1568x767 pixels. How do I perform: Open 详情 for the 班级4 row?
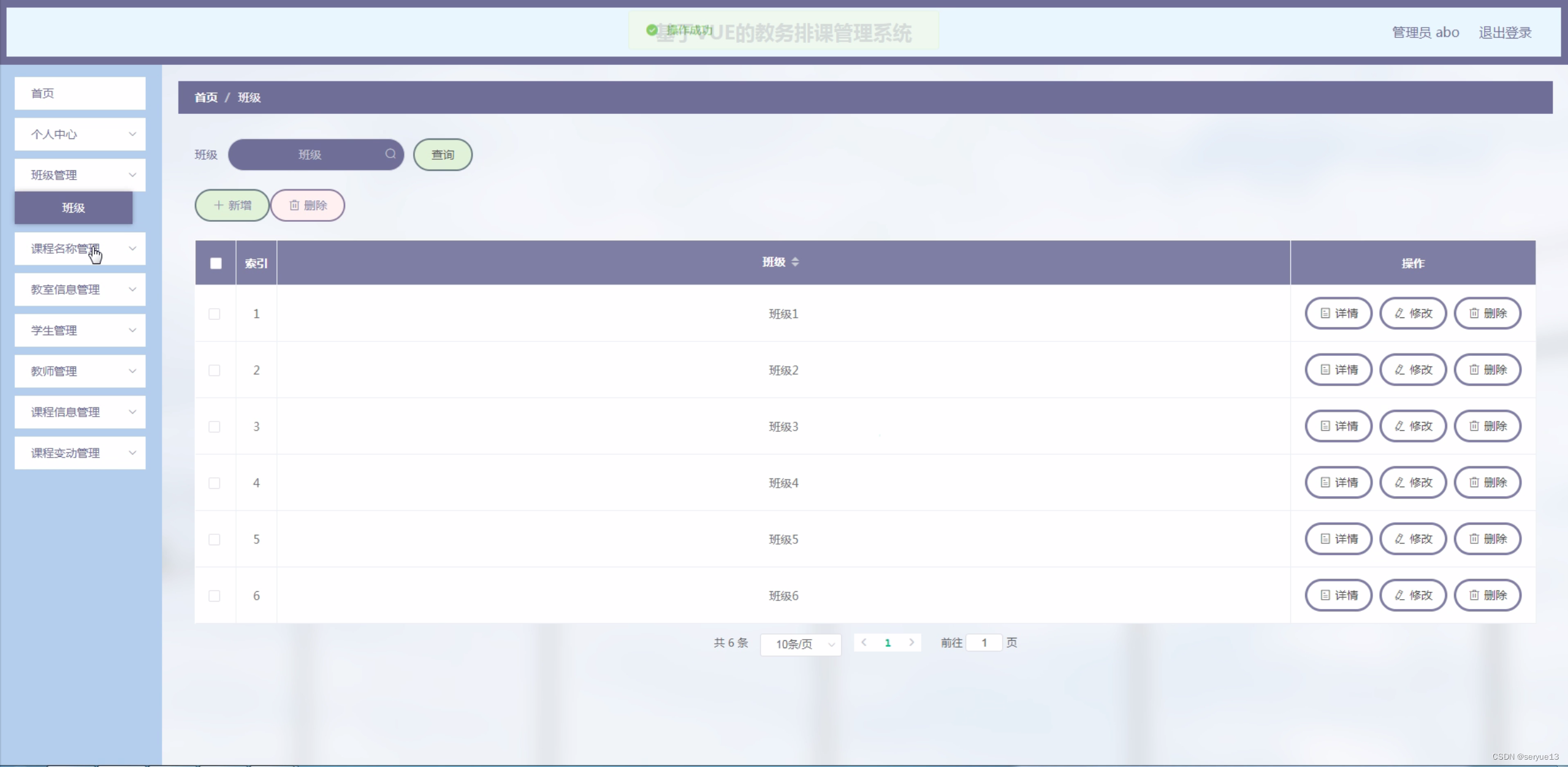(x=1338, y=483)
